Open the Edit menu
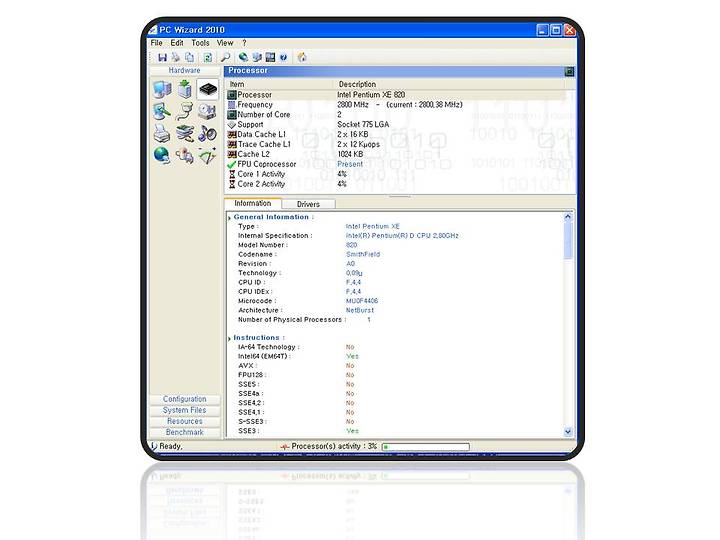This screenshot has width=720, height=540. (177, 43)
